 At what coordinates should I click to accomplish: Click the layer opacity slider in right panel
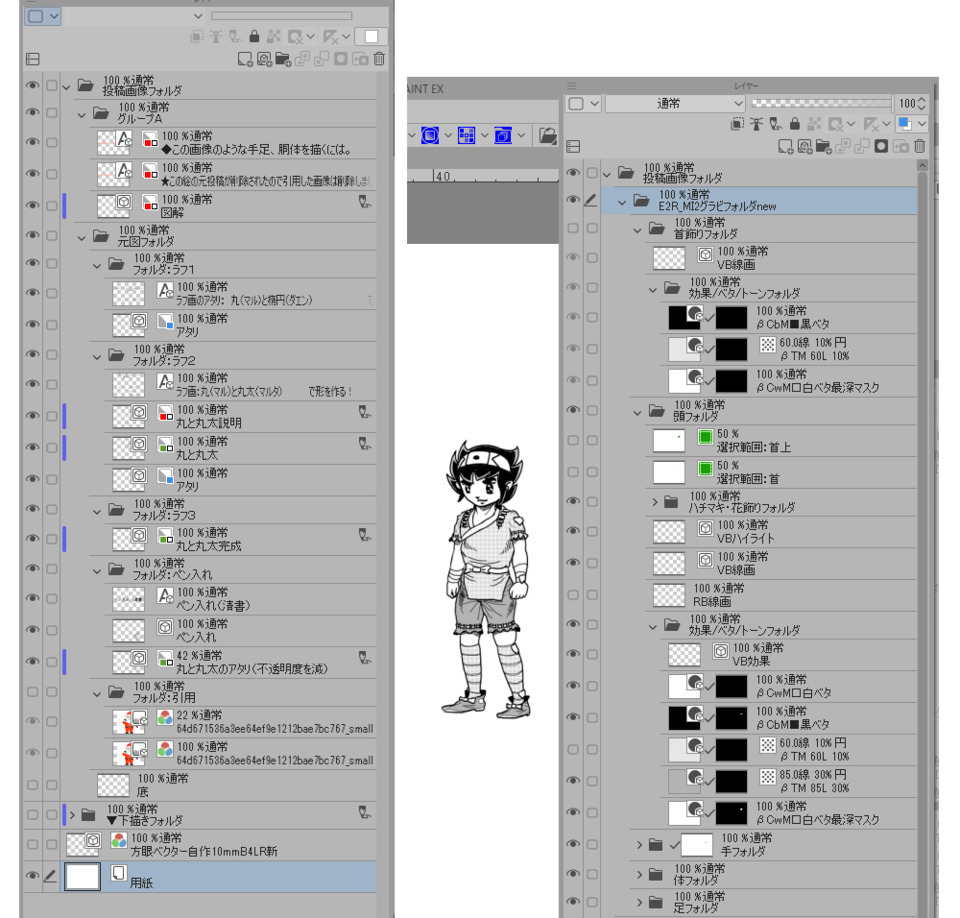tap(820, 103)
